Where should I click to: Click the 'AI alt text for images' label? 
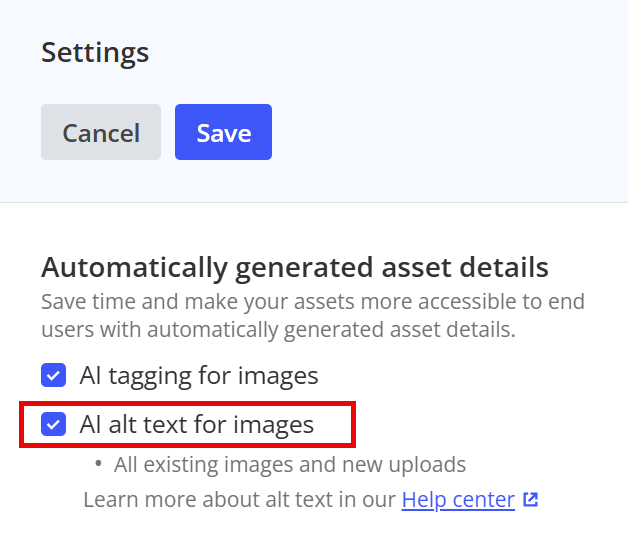click(197, 424)
